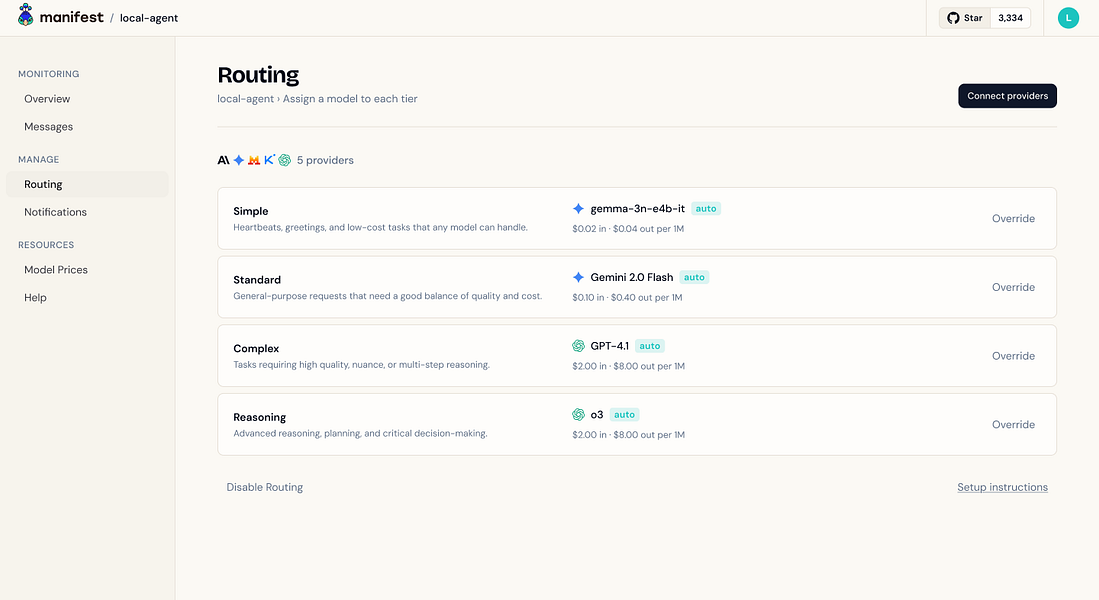
Task: Click the Reasoning tier title
Action: coord(260,417)
